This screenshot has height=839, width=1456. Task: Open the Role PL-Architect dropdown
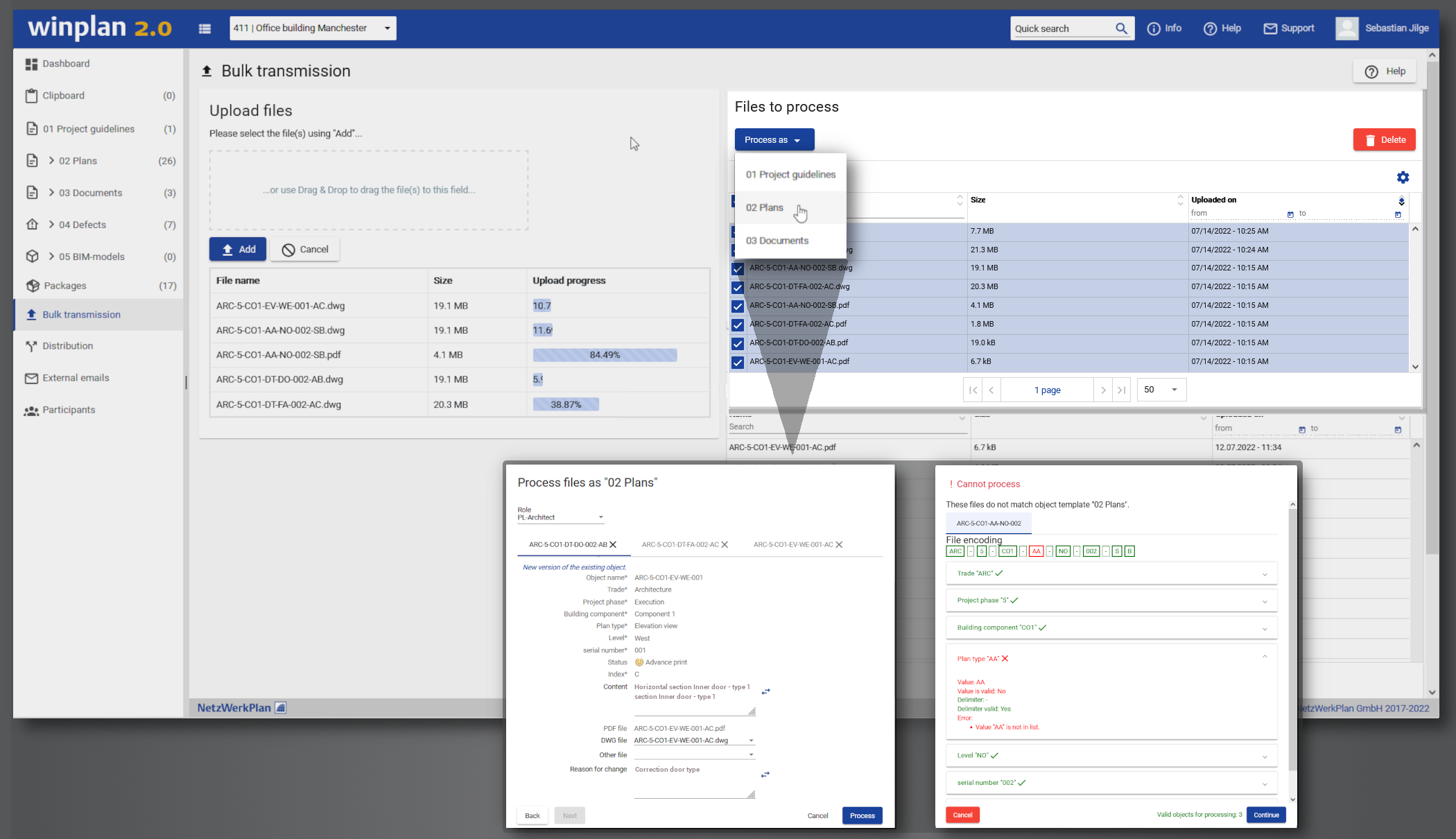point(561,517)
